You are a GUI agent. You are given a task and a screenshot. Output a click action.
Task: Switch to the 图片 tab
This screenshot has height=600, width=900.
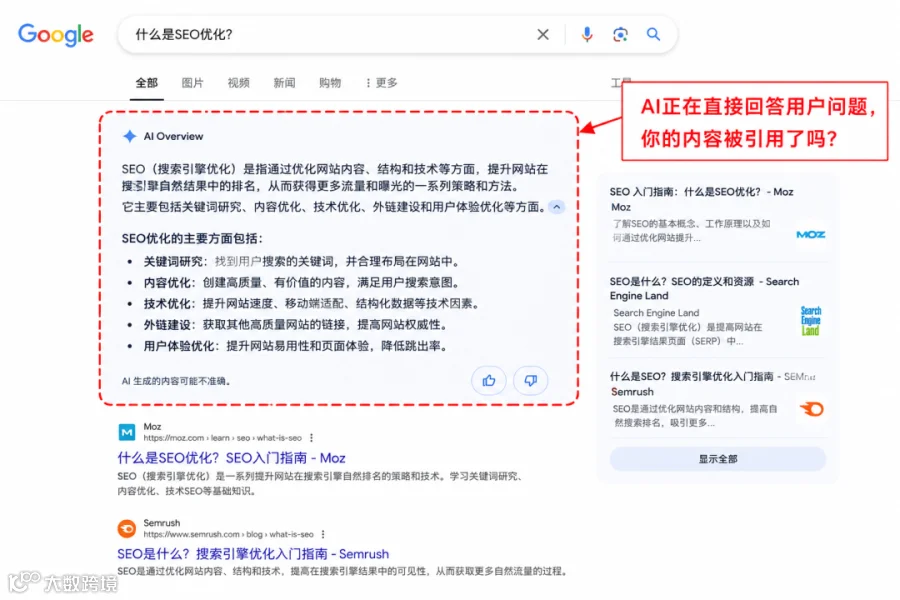click(x=192, y=83)
